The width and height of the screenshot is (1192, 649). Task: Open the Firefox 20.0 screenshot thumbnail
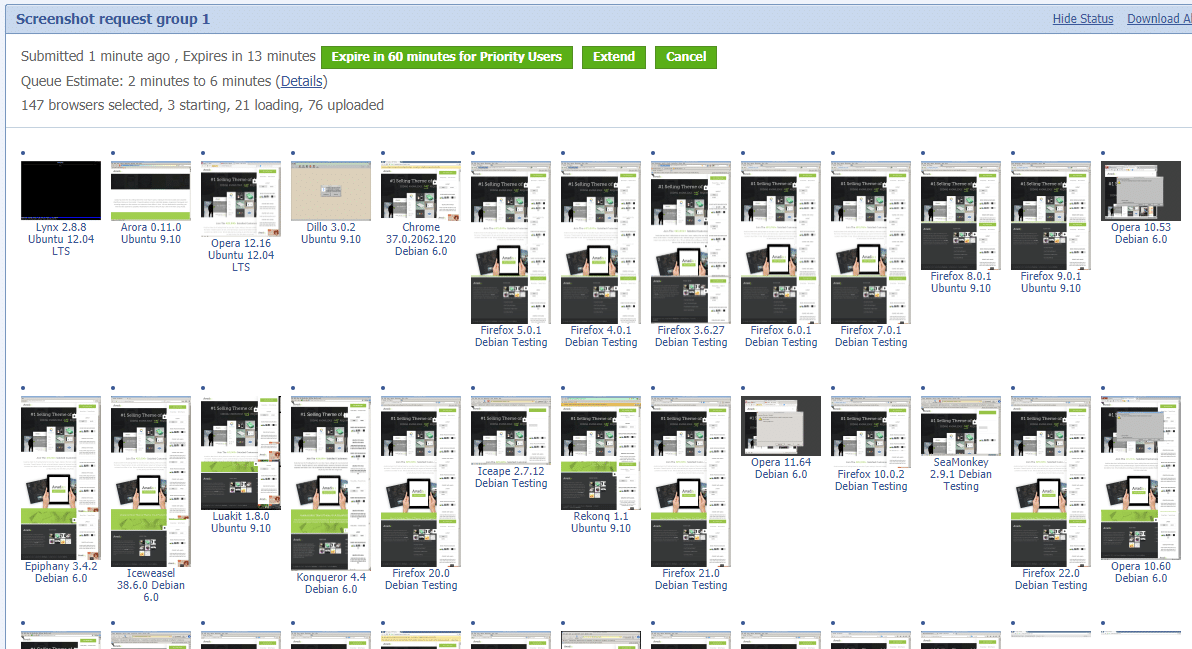pyautogui.click(x=421, y=481)
